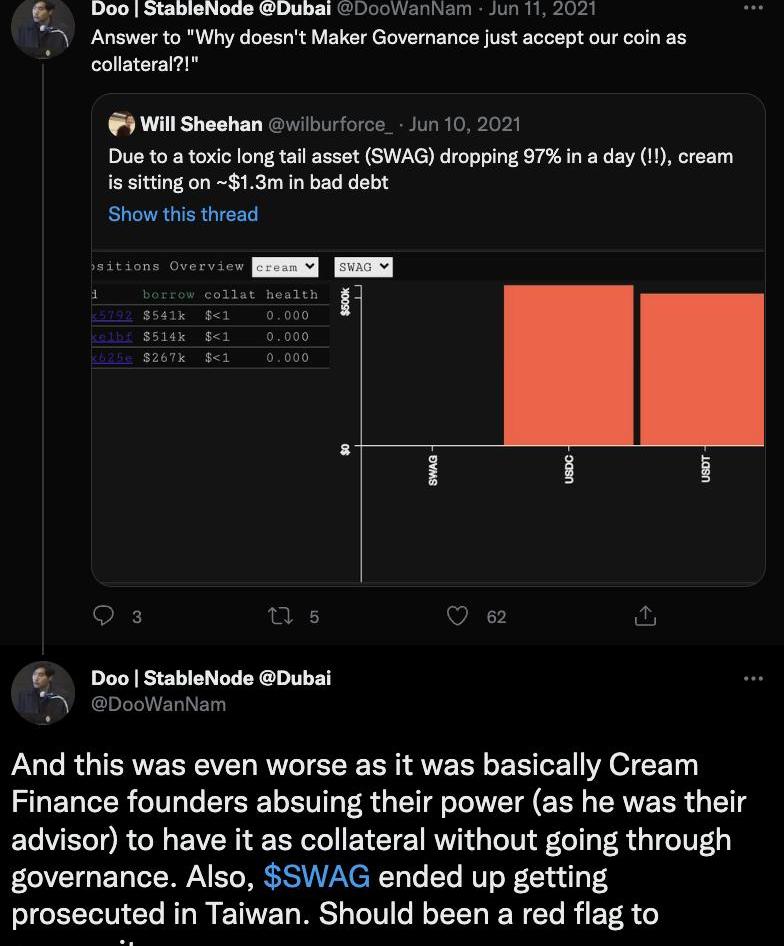Open the cream dropdown in the chart
784x946 pixels.
pos(285,267)
